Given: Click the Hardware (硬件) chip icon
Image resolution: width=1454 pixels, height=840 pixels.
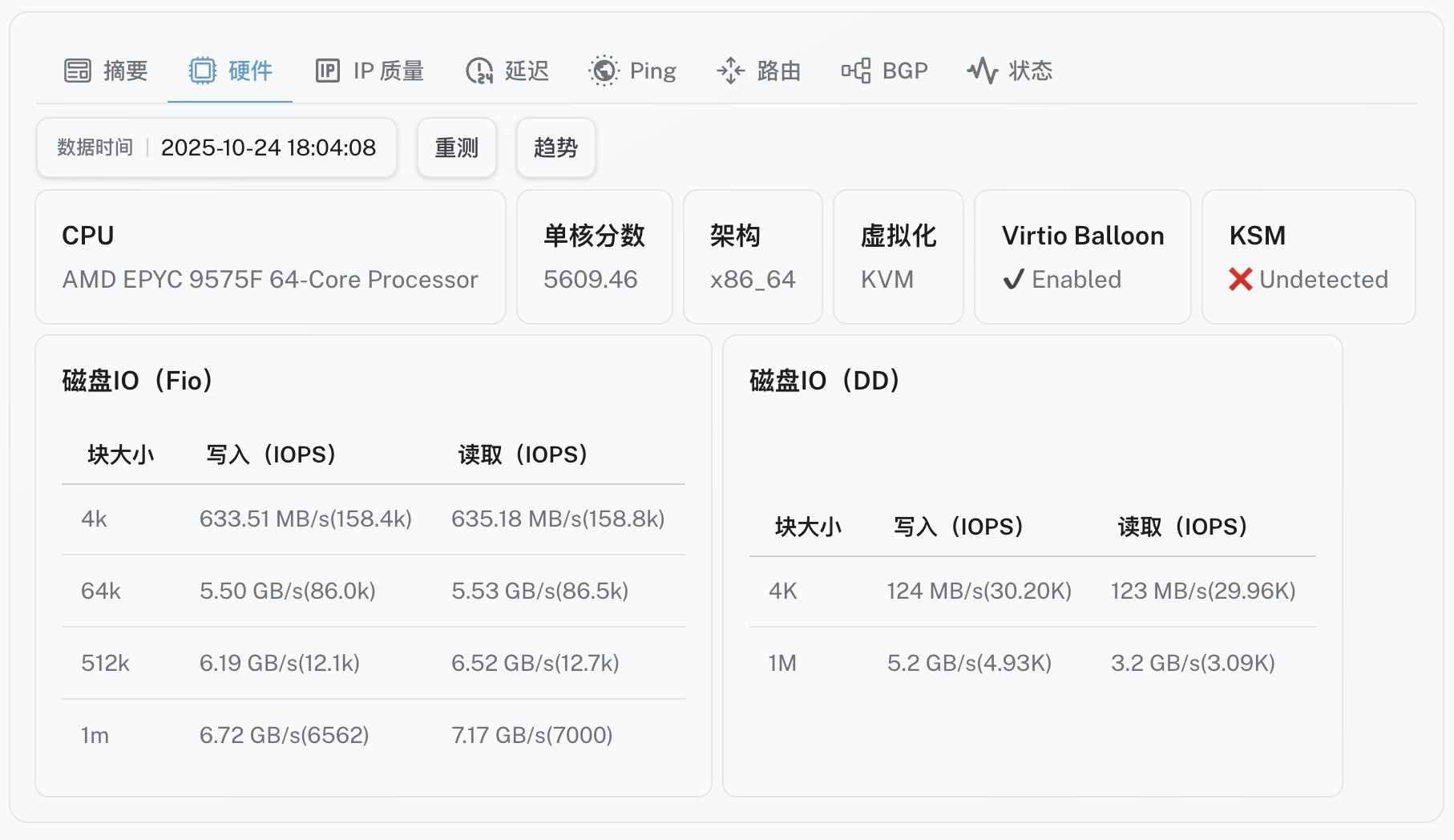Looking at the screenshot, I should click(x=202, y=71).
